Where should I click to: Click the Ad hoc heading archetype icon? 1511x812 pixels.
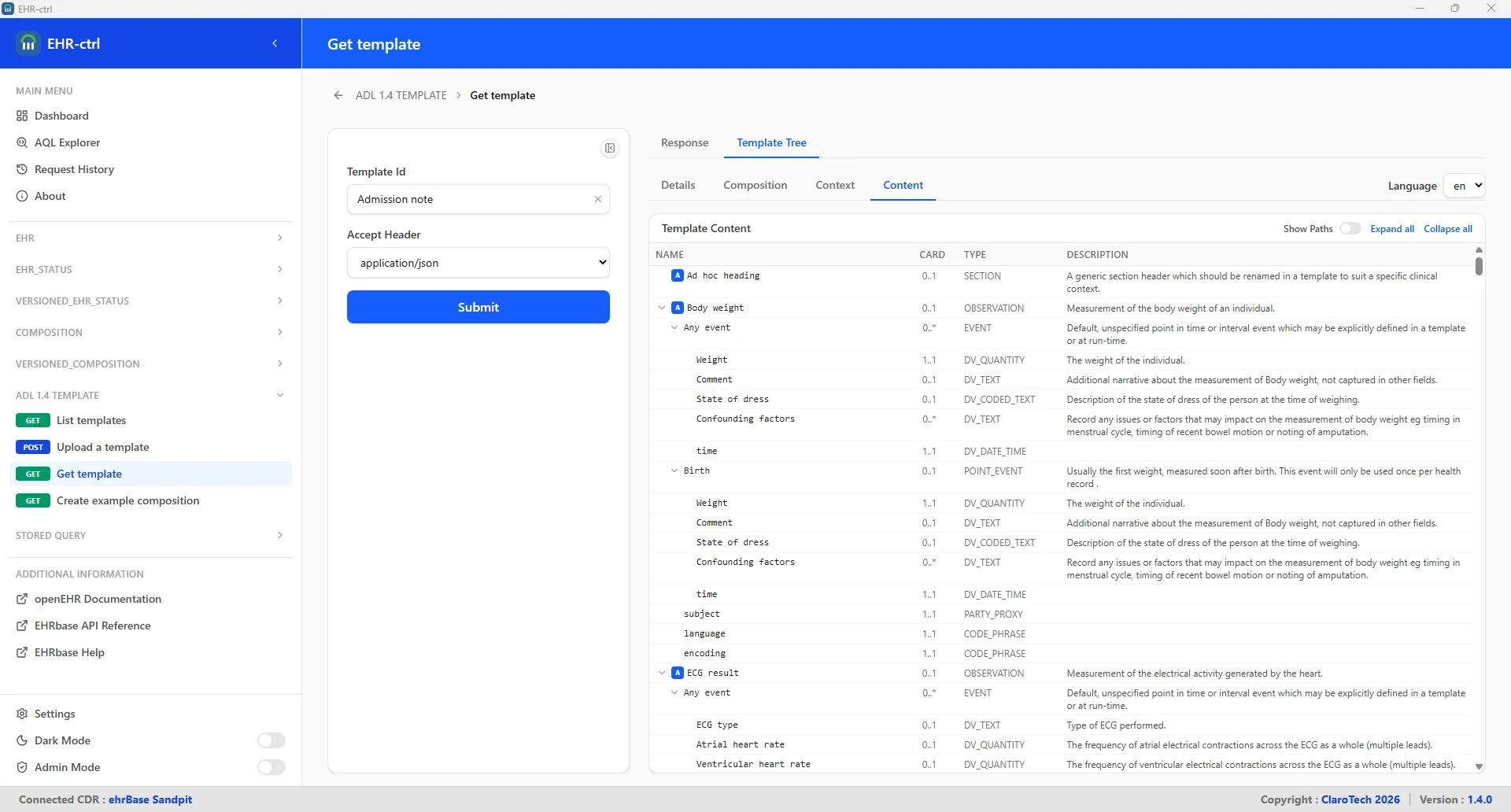[x=678, y=275]
